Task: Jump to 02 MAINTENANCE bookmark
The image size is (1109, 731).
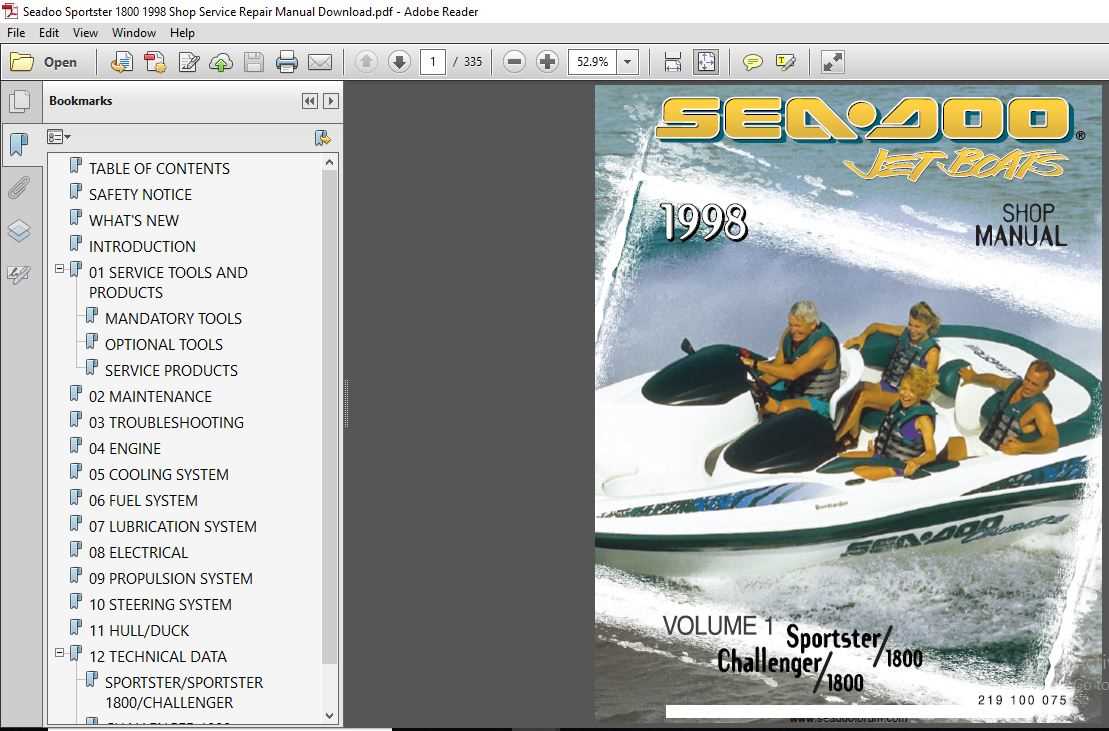Action: click(x=150, y=397)
